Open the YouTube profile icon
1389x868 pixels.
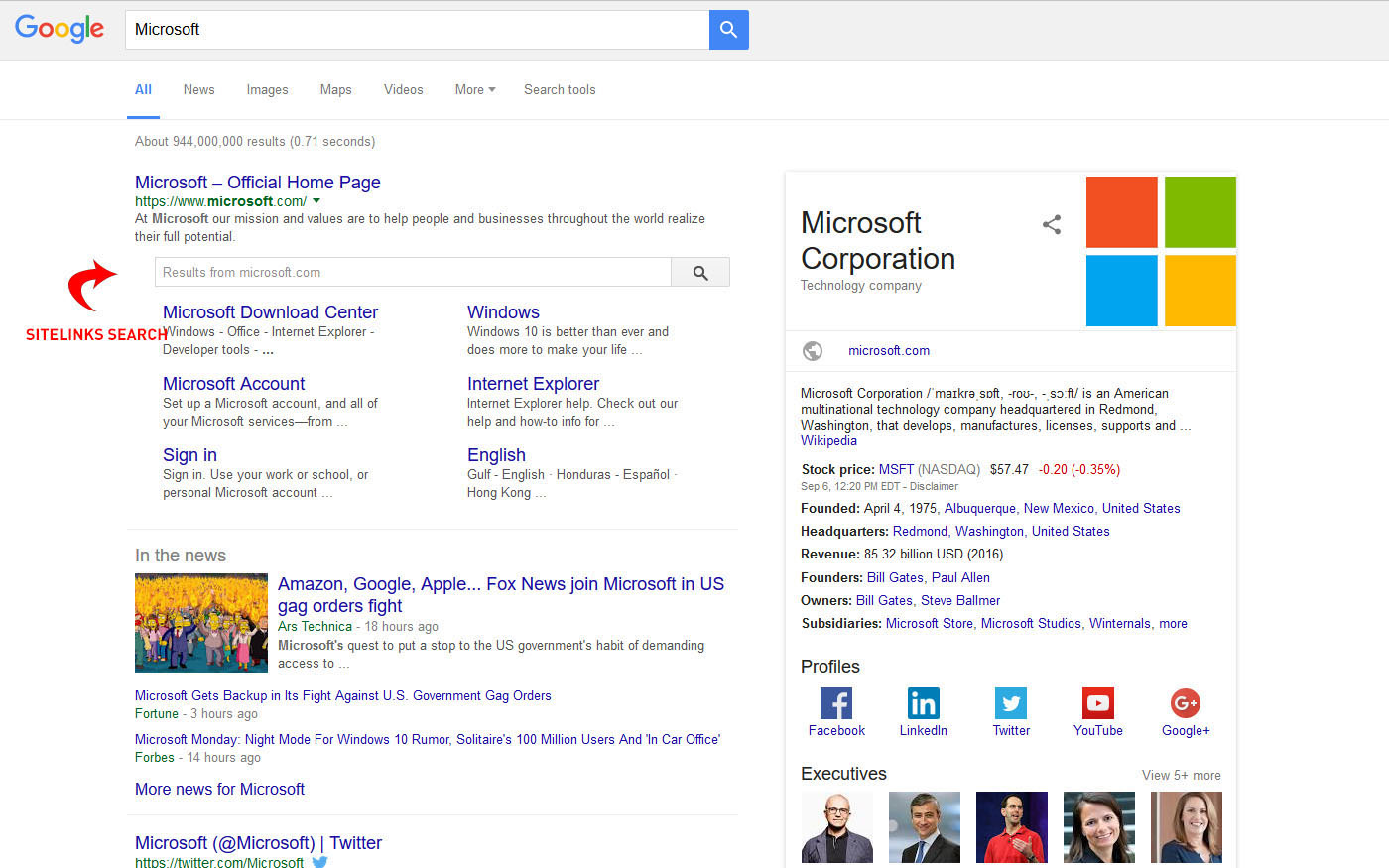click(1098, 703)
